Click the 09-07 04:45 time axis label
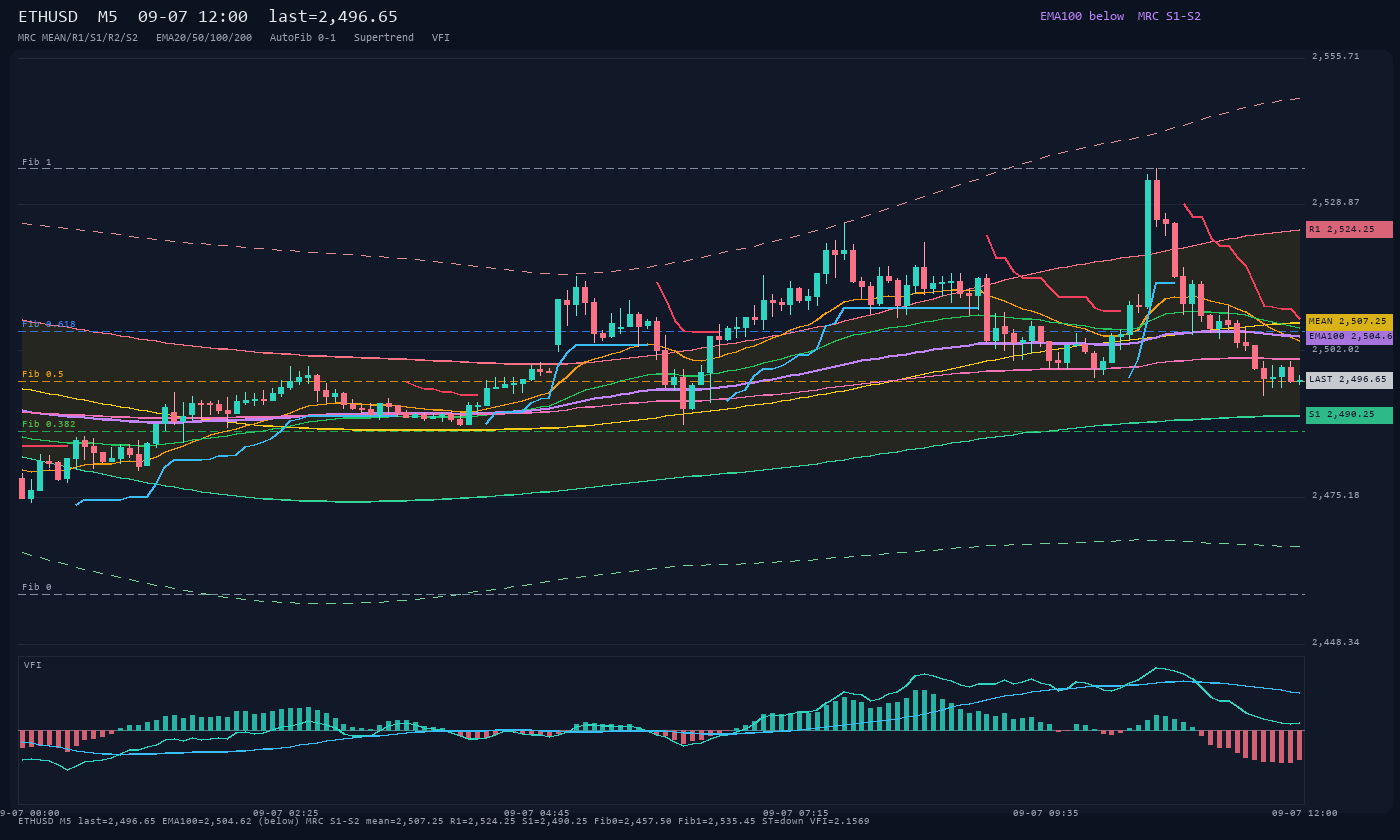 coord(537,813)
